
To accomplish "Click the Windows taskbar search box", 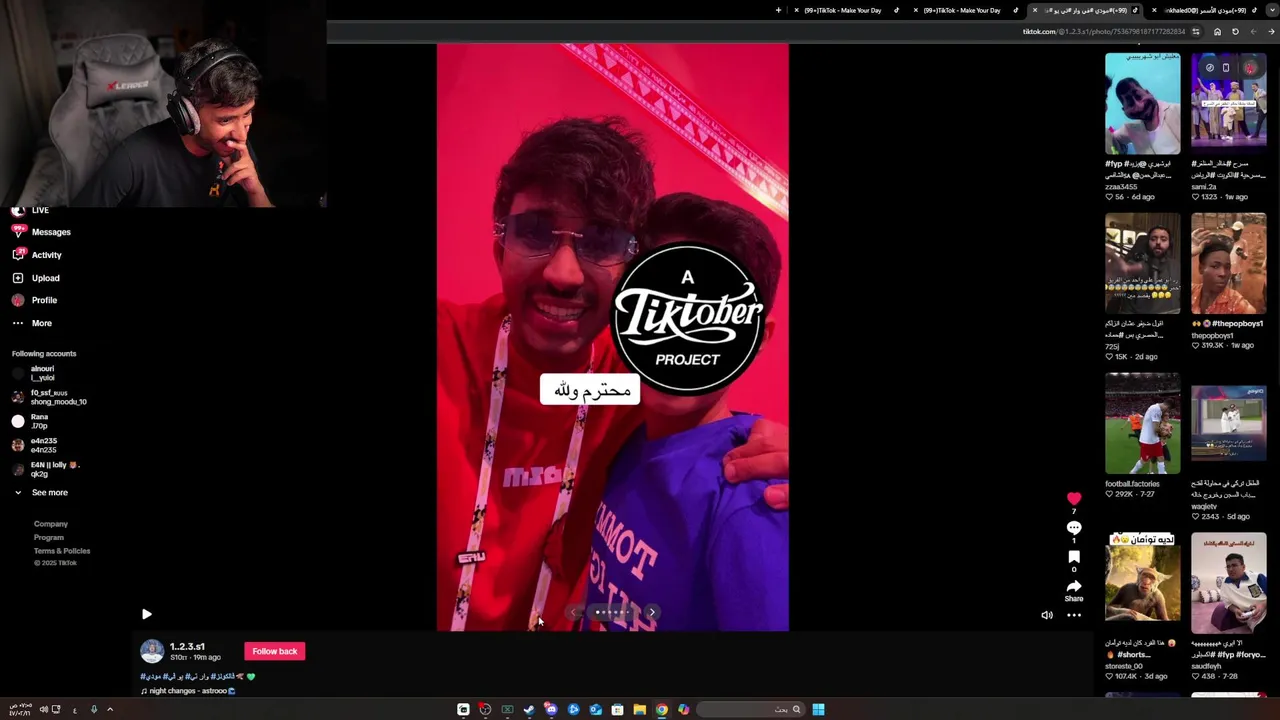I will pos(750,710).
